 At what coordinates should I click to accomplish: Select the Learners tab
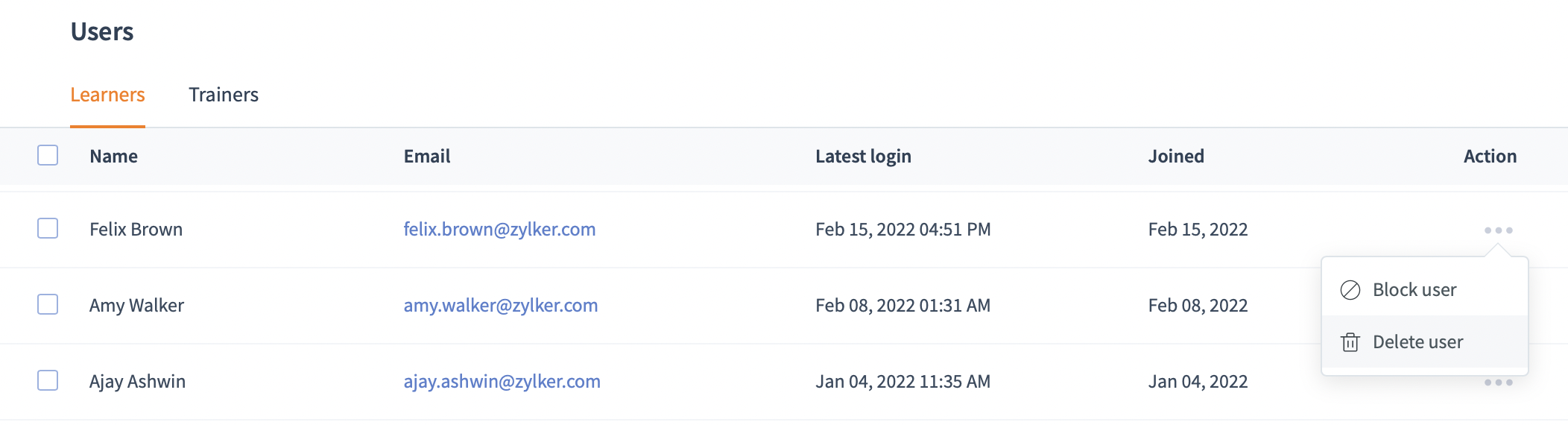point(107,95)
